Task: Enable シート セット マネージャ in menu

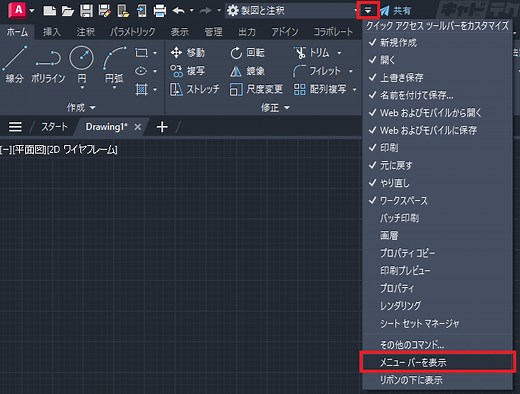Action: click(x=437, y=323)
